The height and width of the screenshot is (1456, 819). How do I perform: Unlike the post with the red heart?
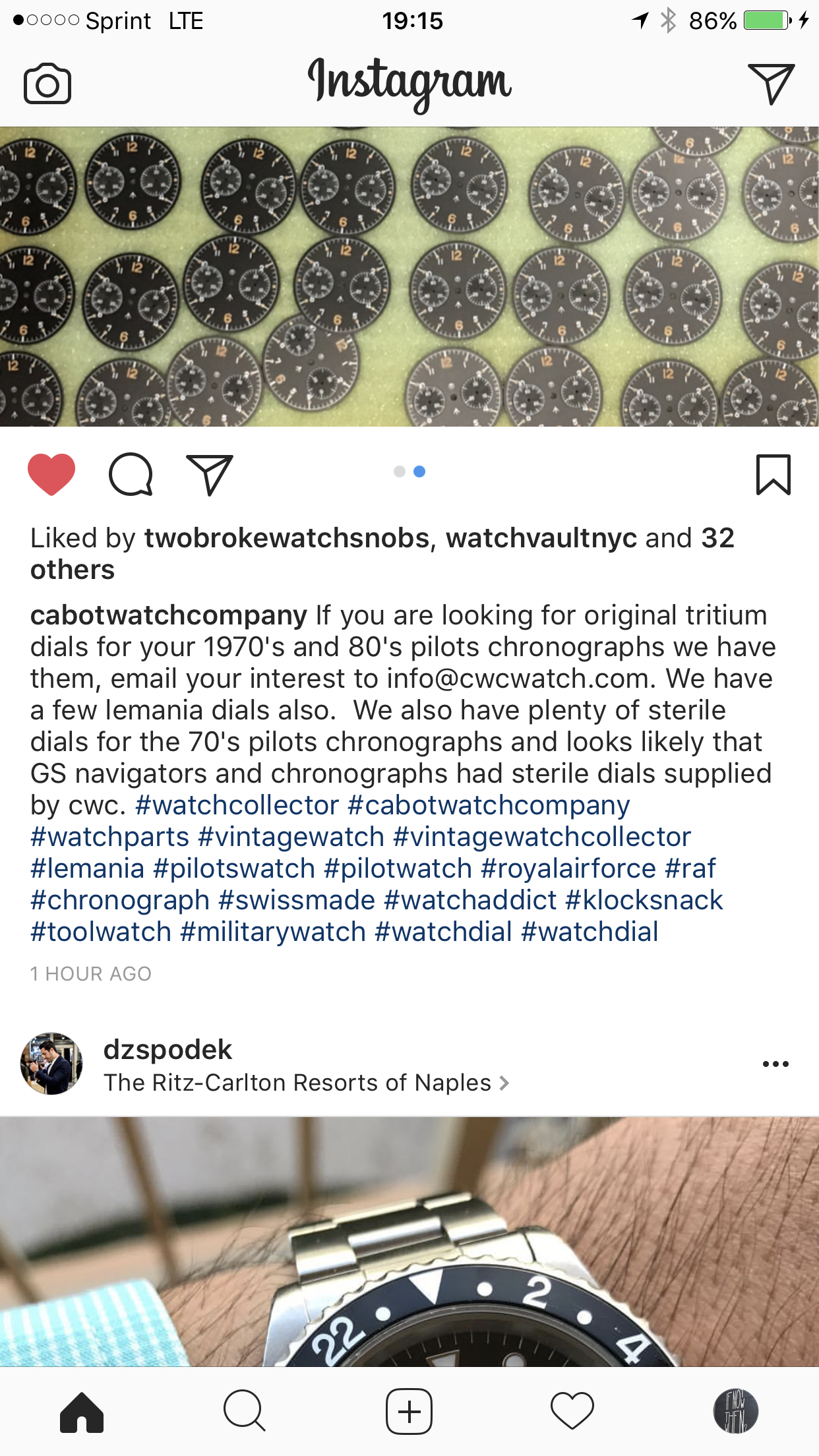point(51,474)
